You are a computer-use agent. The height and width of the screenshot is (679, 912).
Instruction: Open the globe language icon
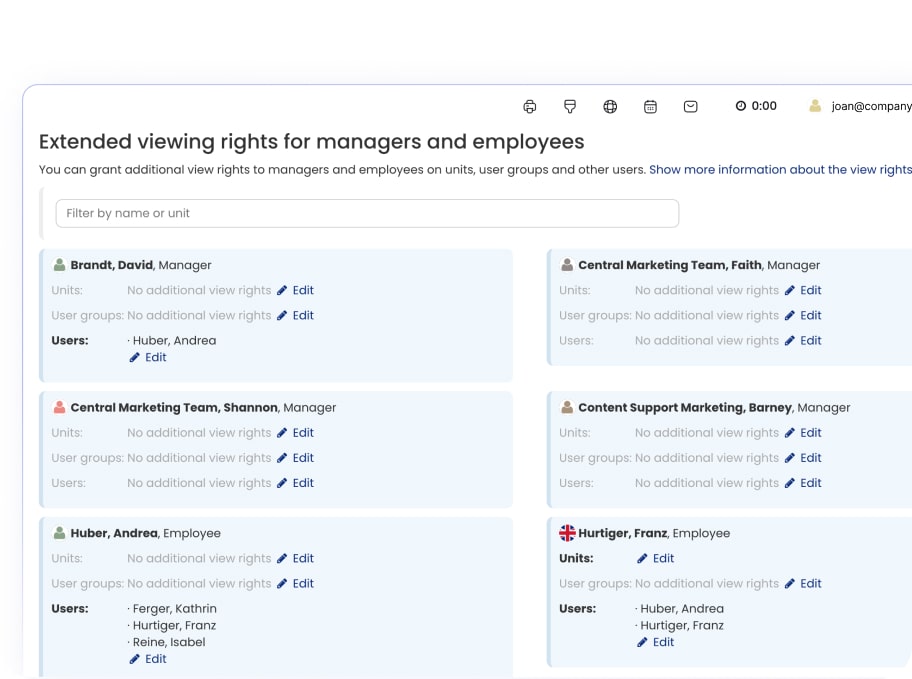[610, 106]
